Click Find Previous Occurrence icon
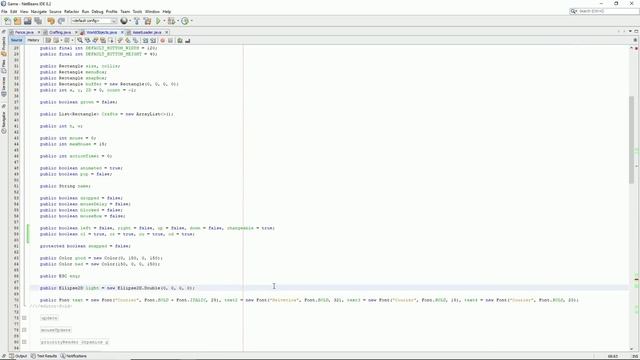 [87, 40]
